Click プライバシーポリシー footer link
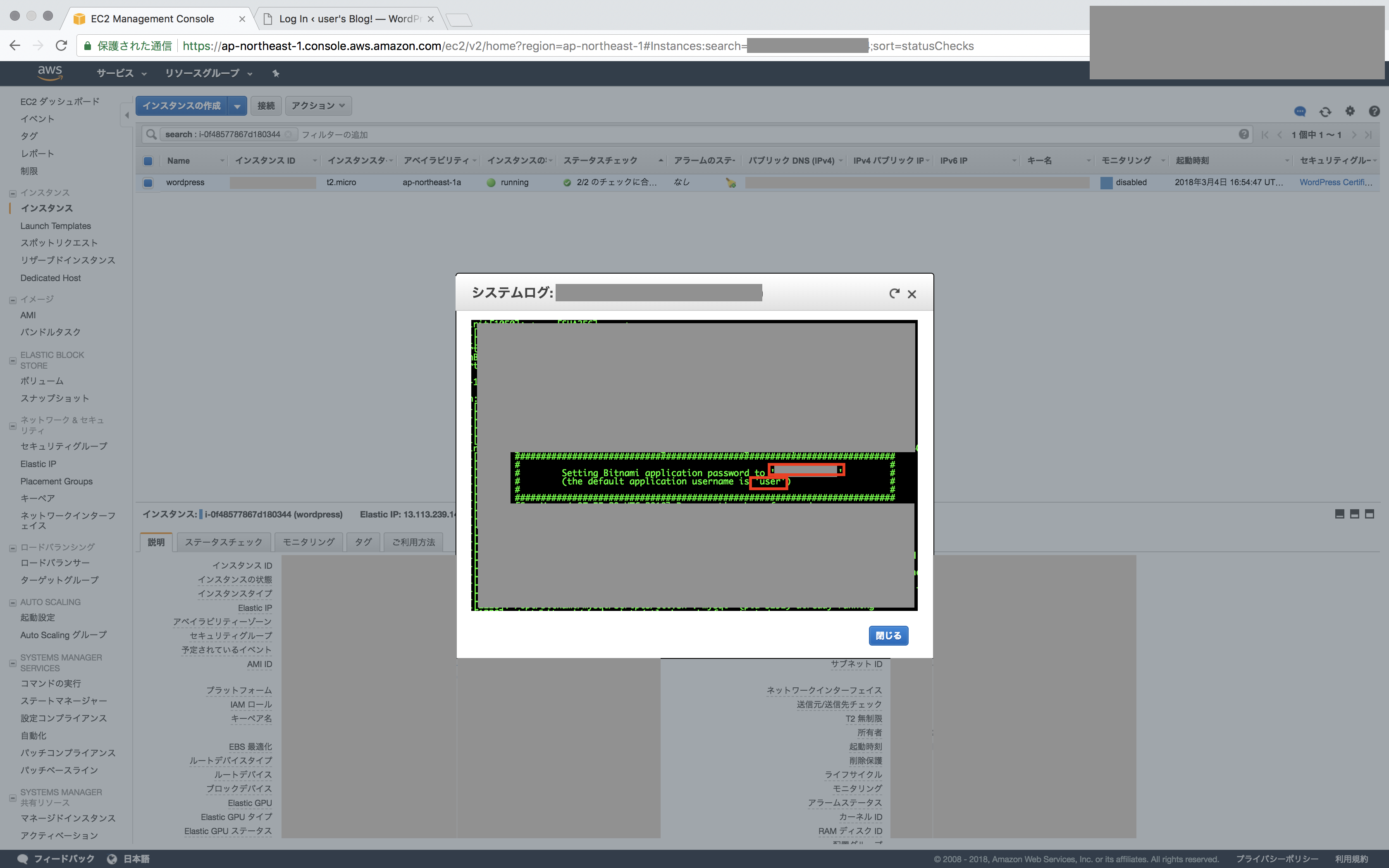1389x868 pixels. (x=1277, y=859)
